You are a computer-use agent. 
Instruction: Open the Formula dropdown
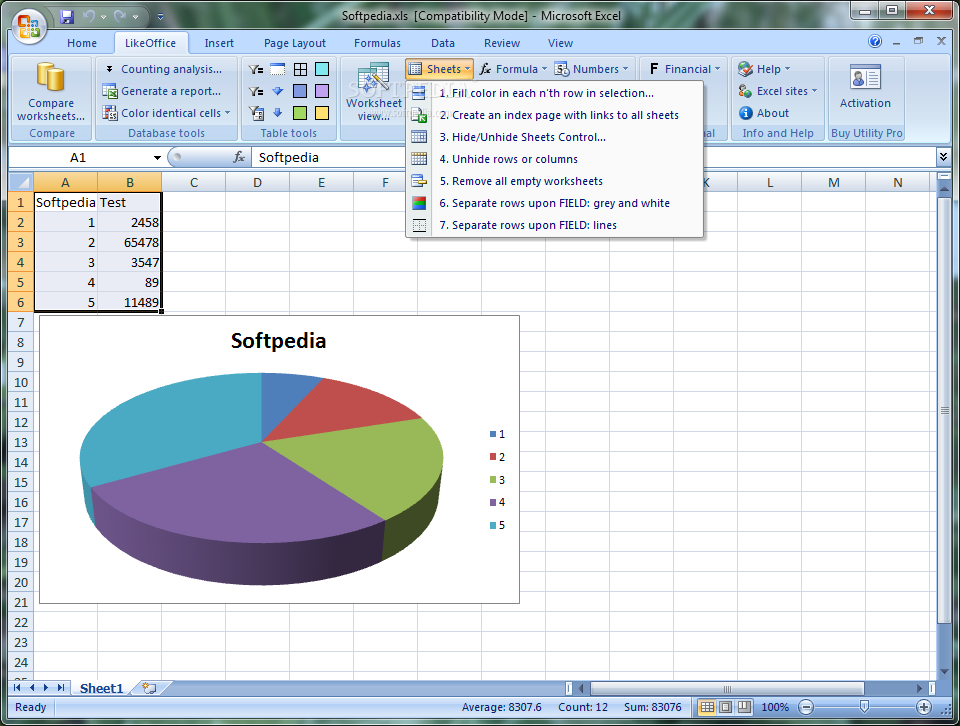(513, 69)
